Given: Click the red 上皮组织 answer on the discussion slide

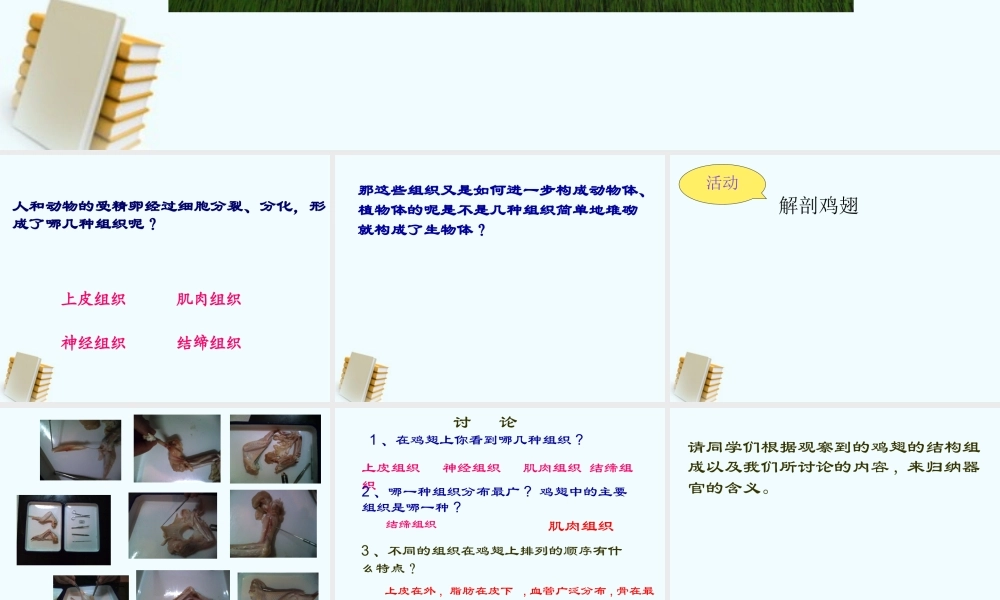Looking at the screenshot, I should point(391,468).
